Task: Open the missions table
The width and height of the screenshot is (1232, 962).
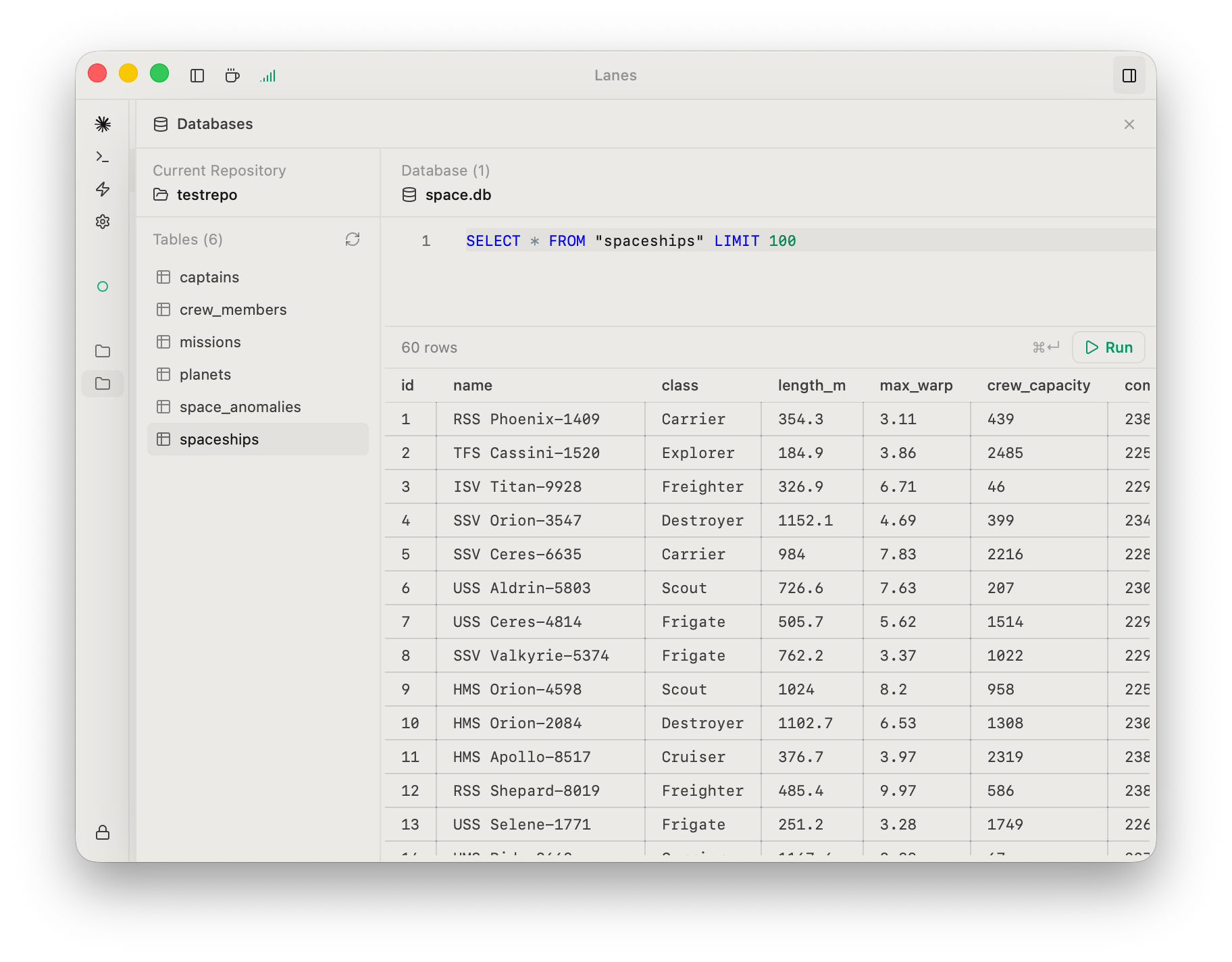Action: pyautogui.click(x=258, y=342)
